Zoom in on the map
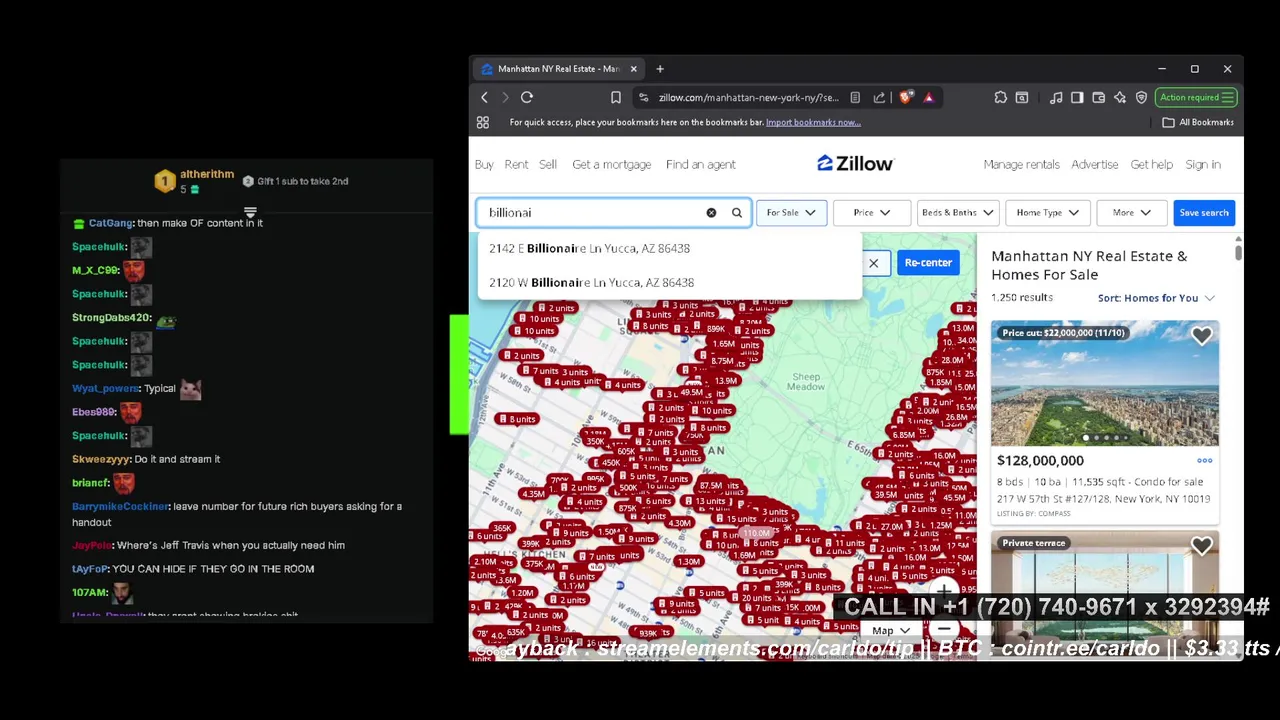 coord(943,593)
